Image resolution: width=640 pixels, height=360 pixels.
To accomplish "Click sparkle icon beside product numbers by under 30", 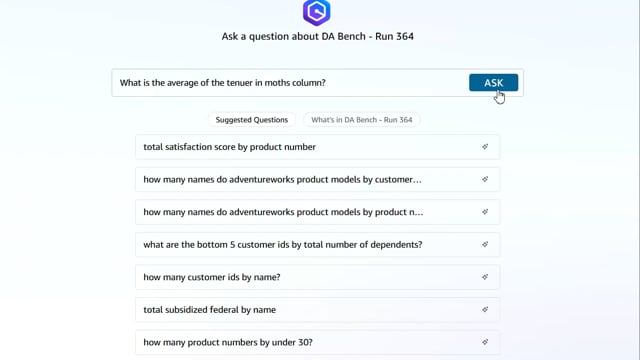I will pos(485,342).
